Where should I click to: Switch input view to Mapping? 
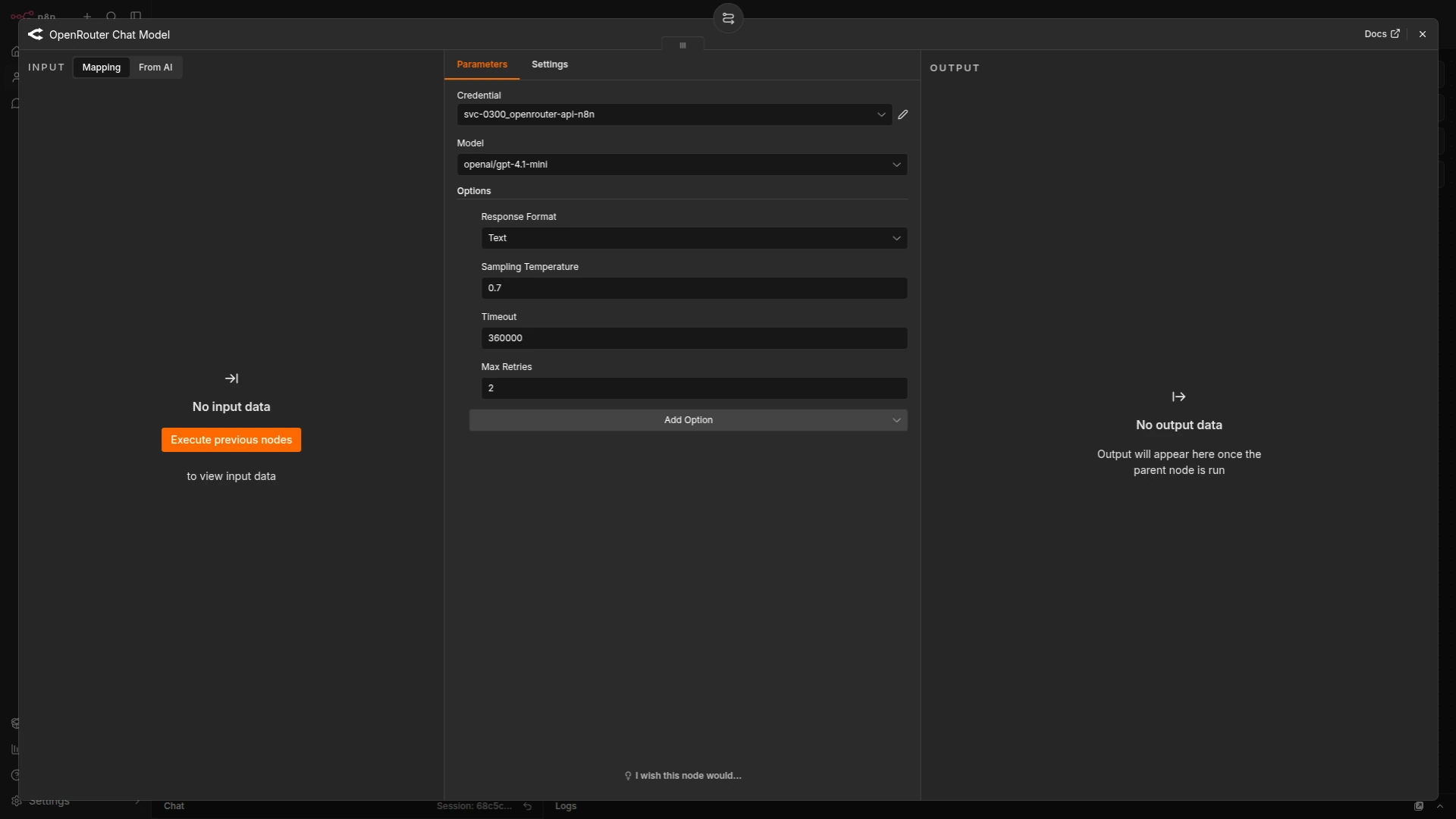[x=102, y=67]
